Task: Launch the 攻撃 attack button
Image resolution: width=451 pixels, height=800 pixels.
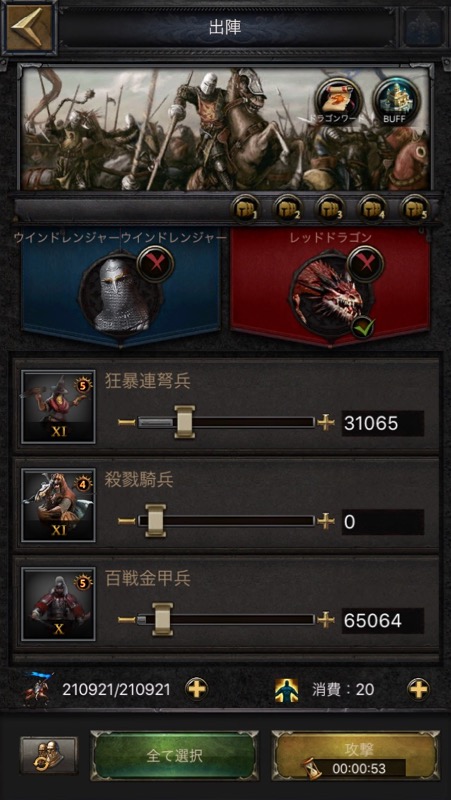Action: point(356,756)
